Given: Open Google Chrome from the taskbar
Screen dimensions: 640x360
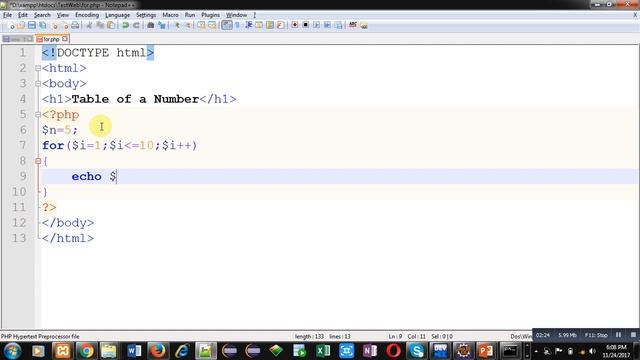Looking at the screenshot, I should tap(86, 351).
